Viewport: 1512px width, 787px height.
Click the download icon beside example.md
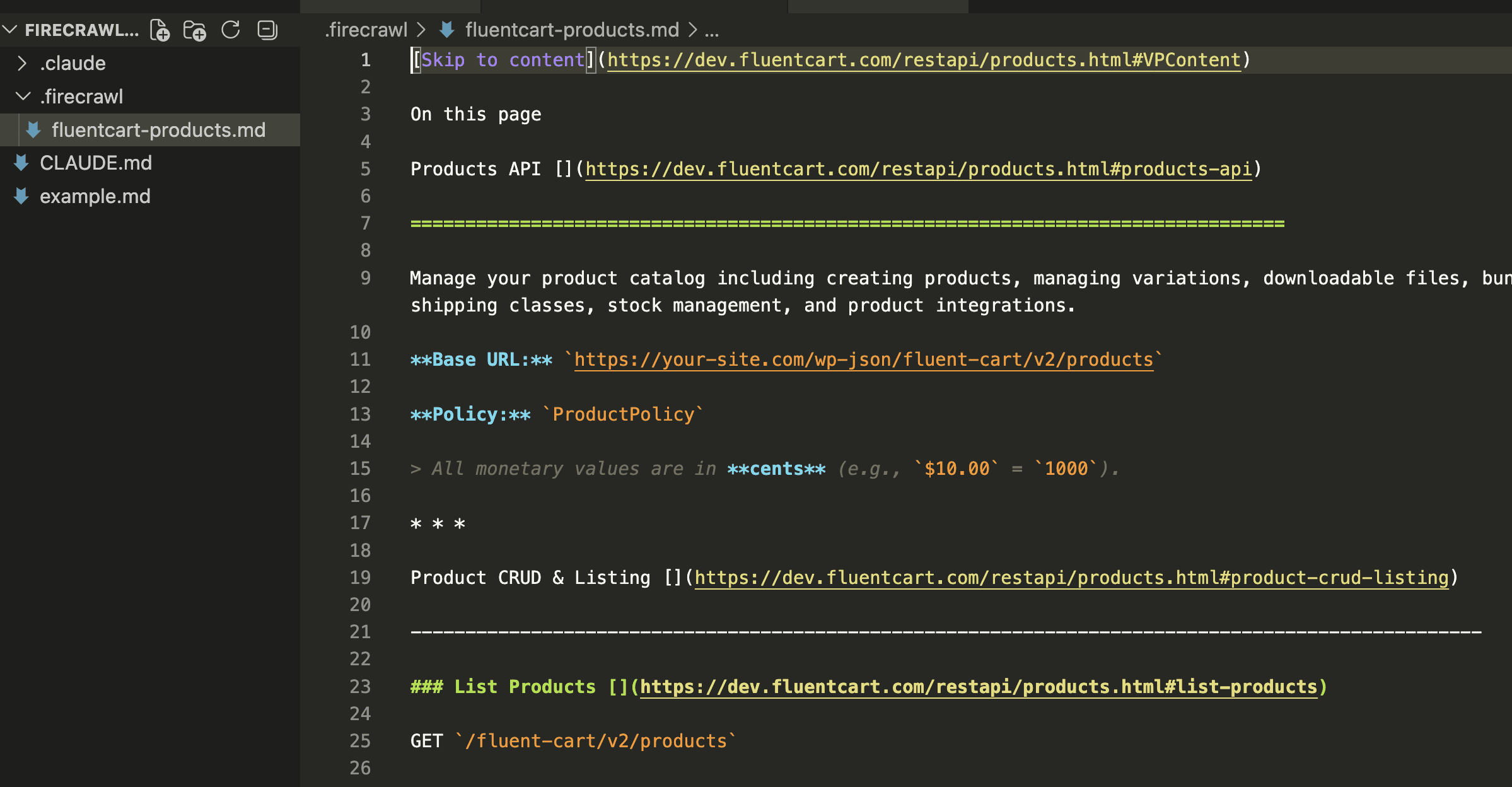click(x=21, y=196)
